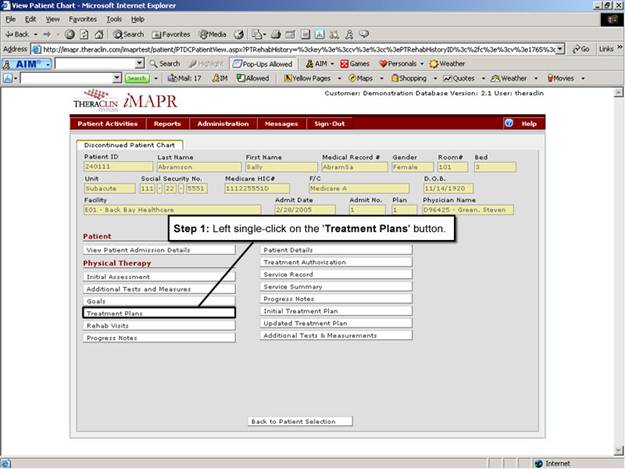
Task: Open the Favorites menu
Action: 82,19
